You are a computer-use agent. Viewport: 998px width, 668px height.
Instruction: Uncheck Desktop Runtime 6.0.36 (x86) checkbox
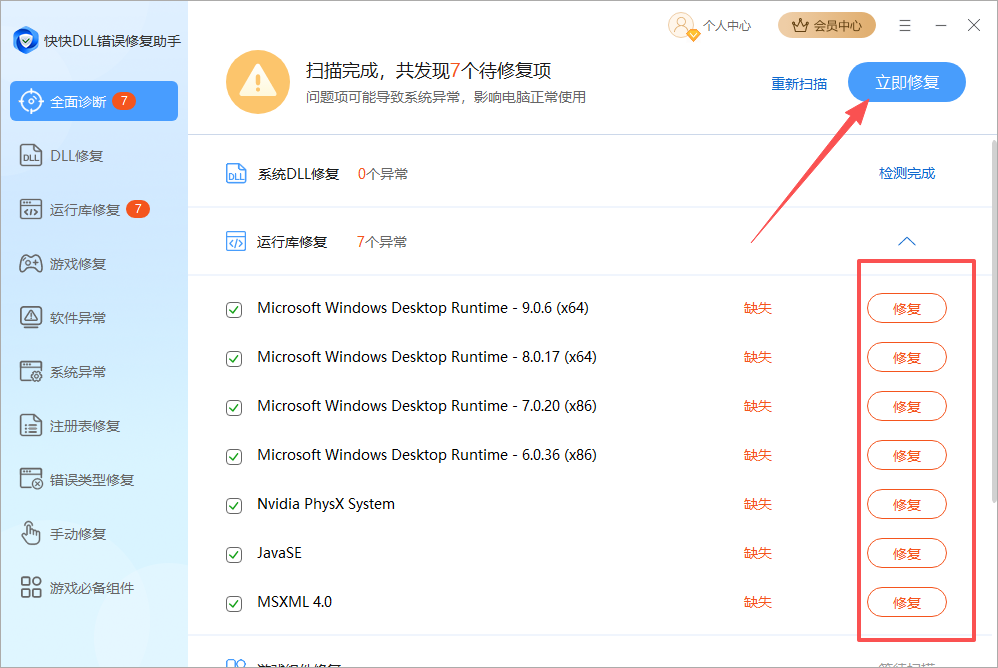click(x=234, y=457)
